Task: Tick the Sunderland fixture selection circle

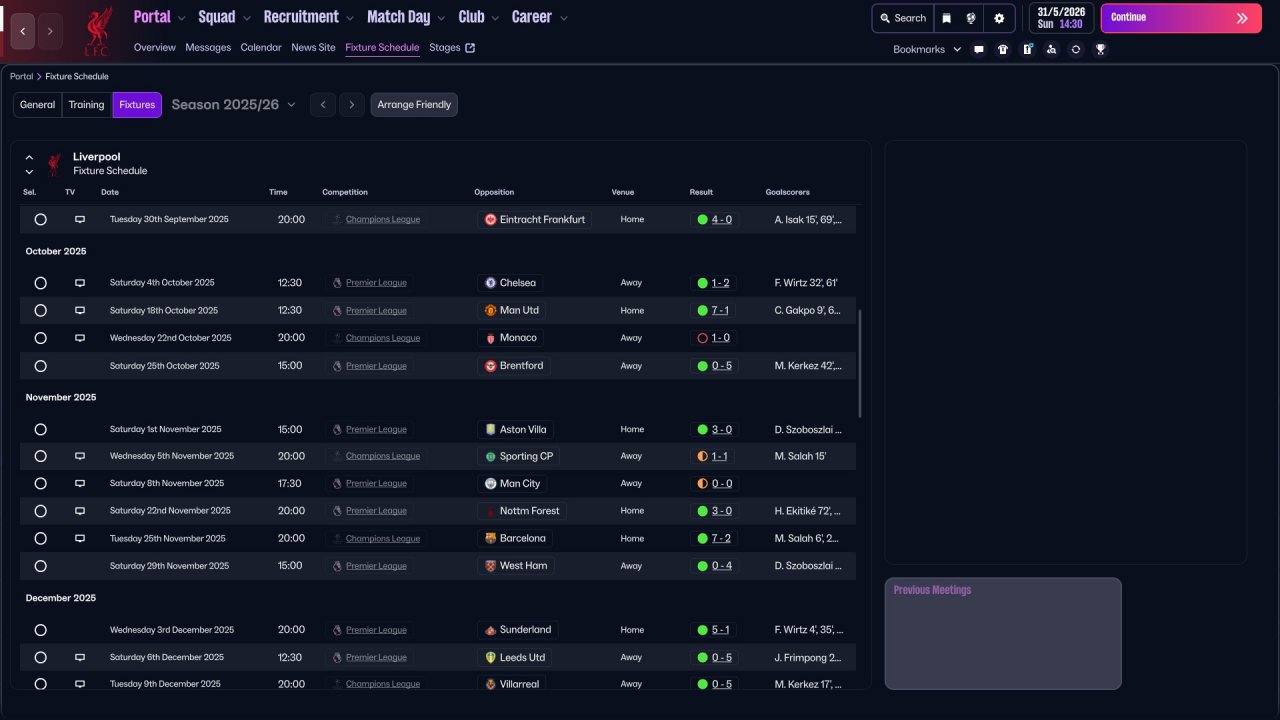Action: tap(40, 630)
